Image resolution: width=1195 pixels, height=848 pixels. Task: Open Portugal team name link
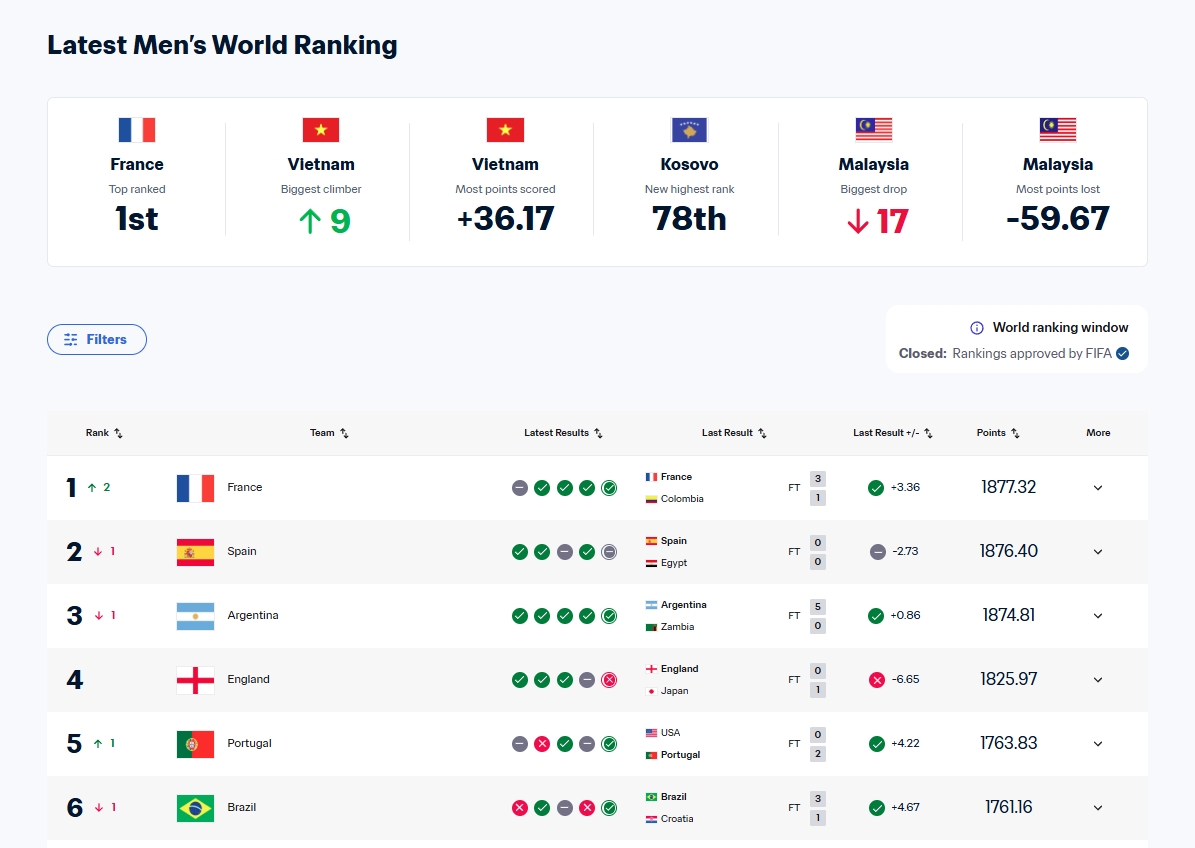[249, 744]
